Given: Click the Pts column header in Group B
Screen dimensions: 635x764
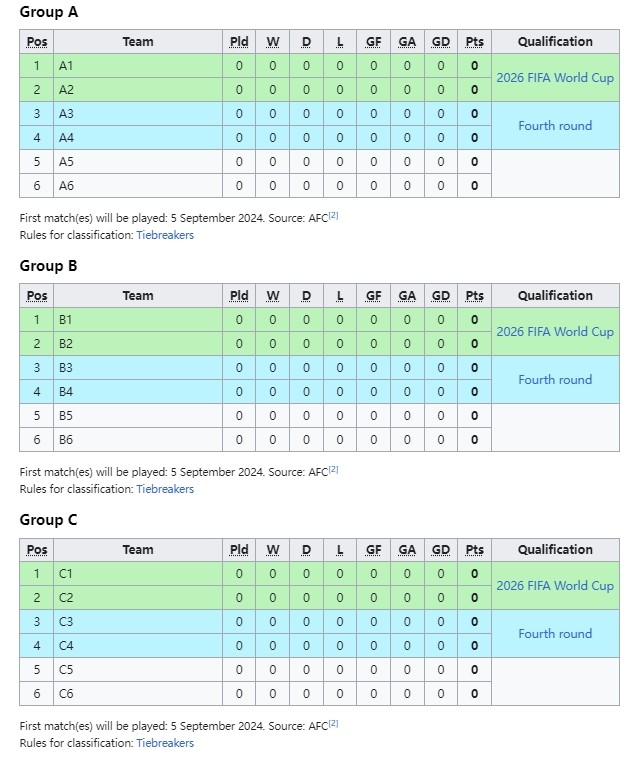Looking at the screenshot, I should click(x=474, y=296).
